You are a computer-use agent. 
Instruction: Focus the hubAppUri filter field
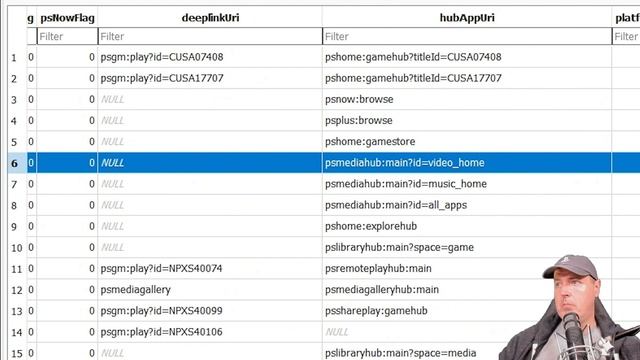point(467,36)
